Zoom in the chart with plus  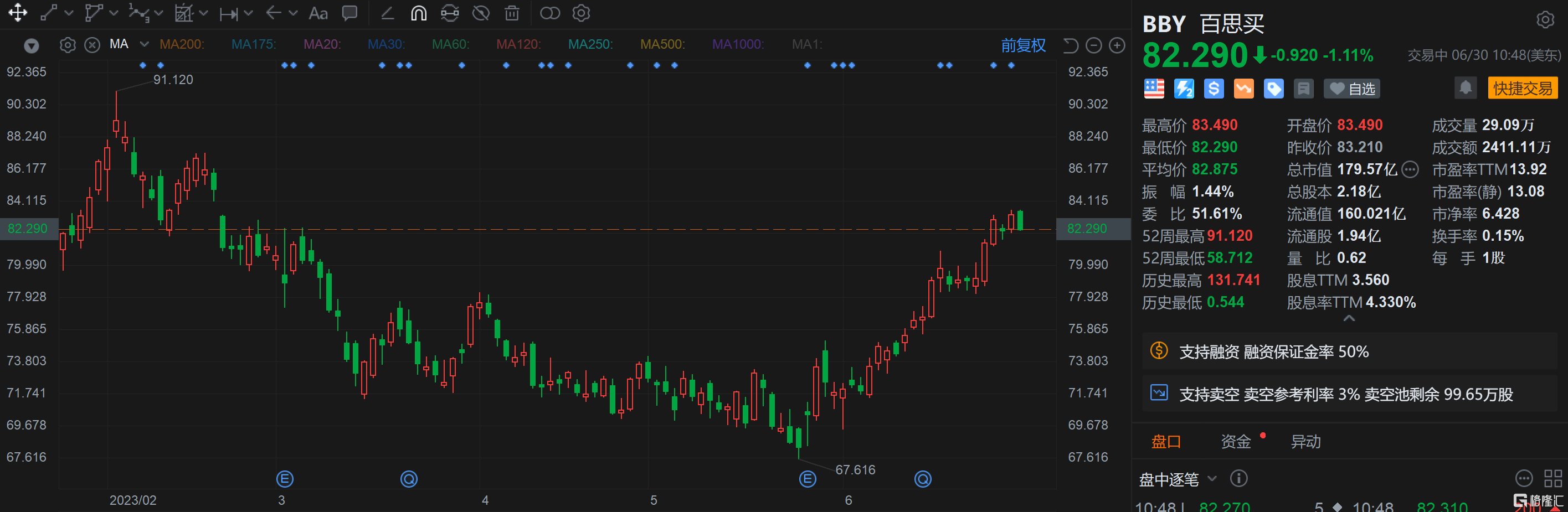1117,45
